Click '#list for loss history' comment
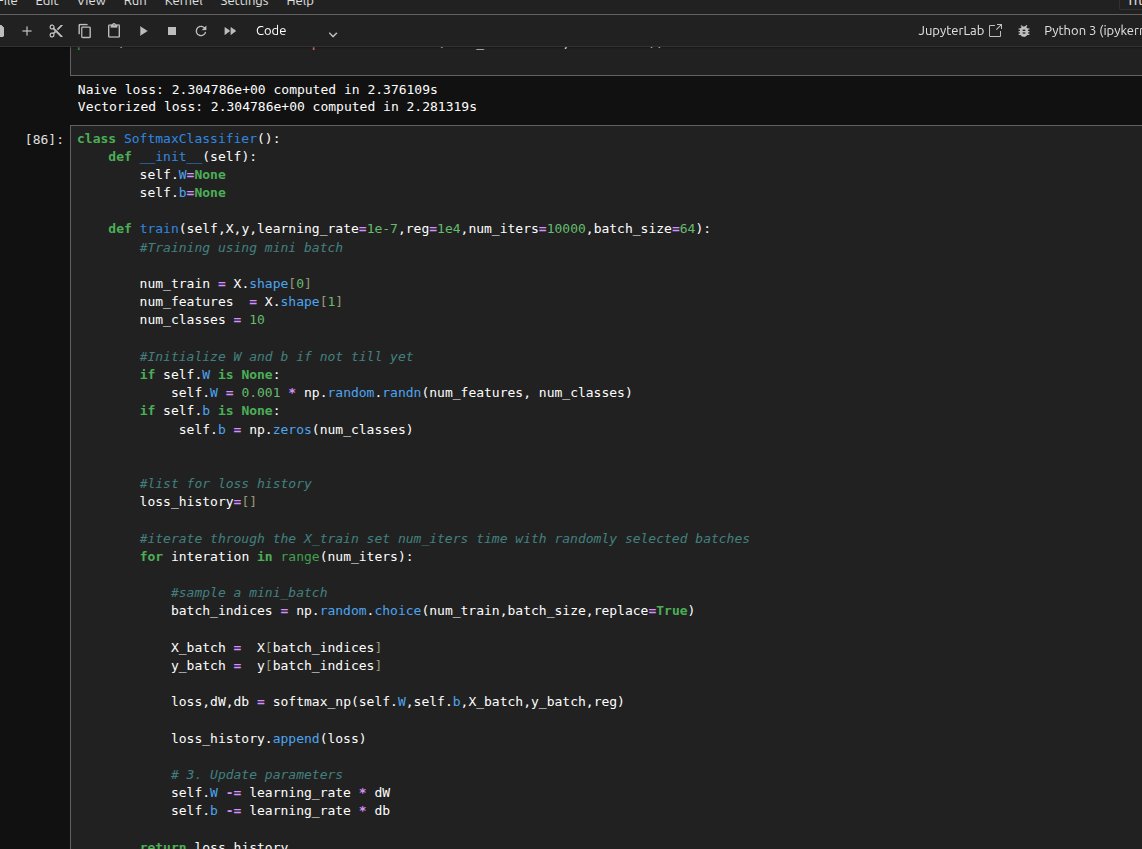 click(225, 483)
